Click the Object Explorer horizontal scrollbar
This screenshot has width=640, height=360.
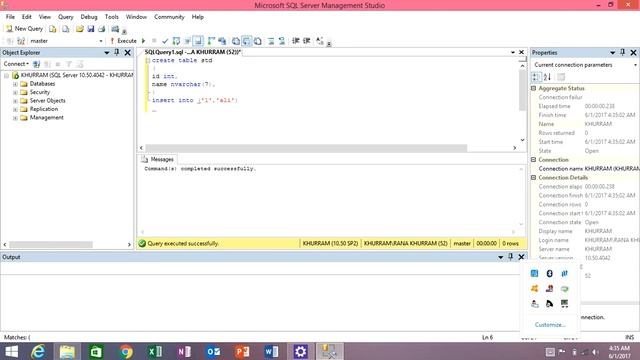tap(51, 244)
